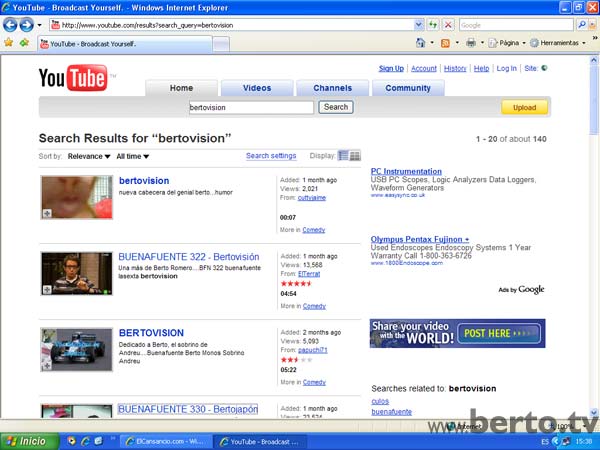Click the YouTube logo
Viewport: 600px width, 450px height.
(x=74, y=79)
